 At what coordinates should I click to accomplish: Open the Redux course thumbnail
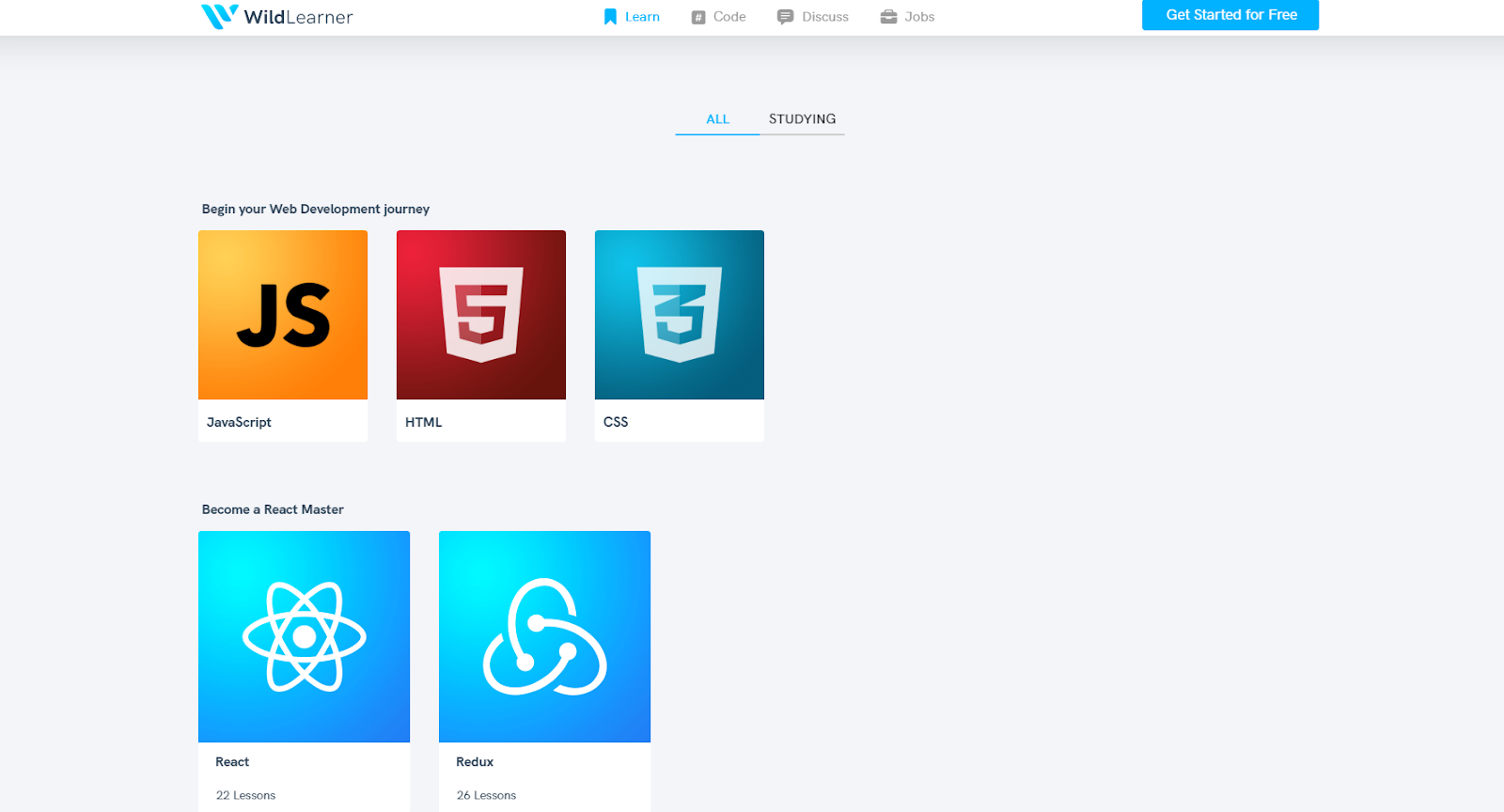click(x=544, y=636)
